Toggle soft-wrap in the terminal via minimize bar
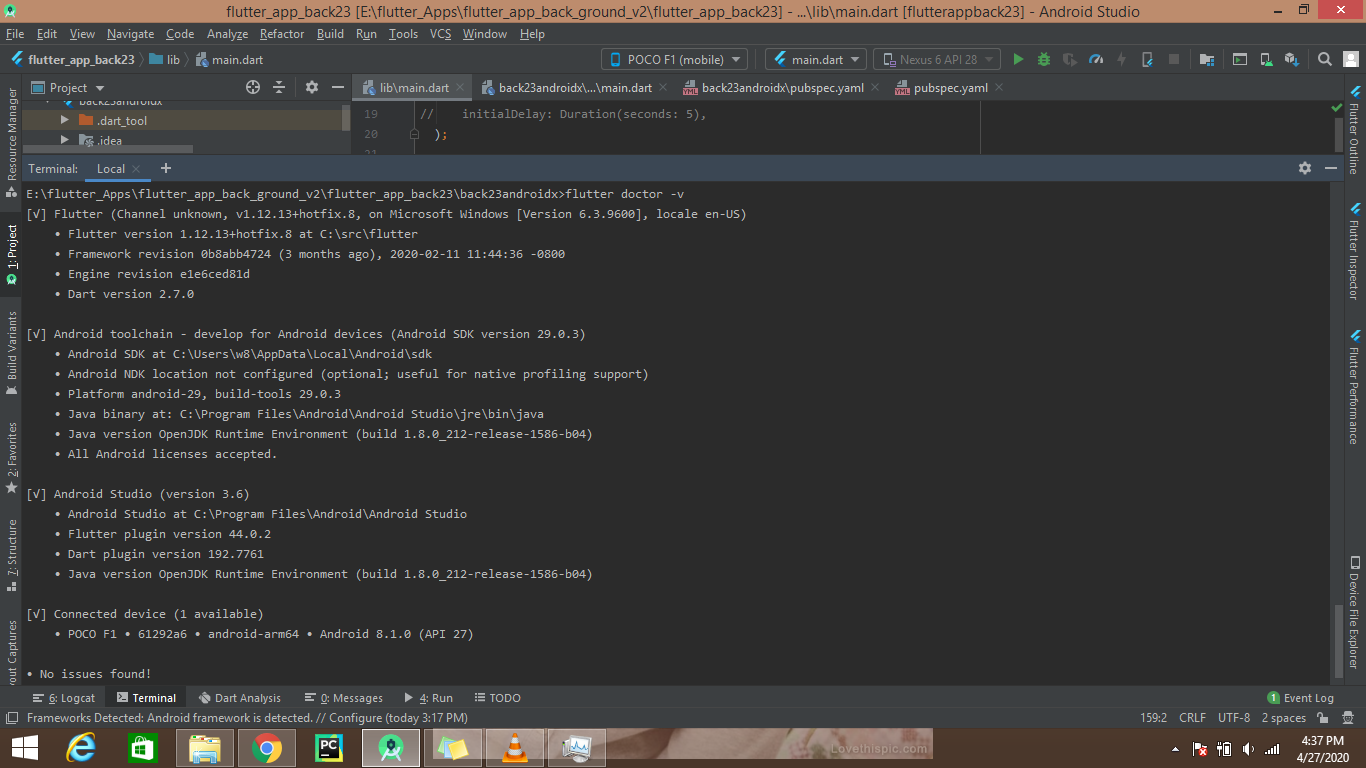 1331,168
